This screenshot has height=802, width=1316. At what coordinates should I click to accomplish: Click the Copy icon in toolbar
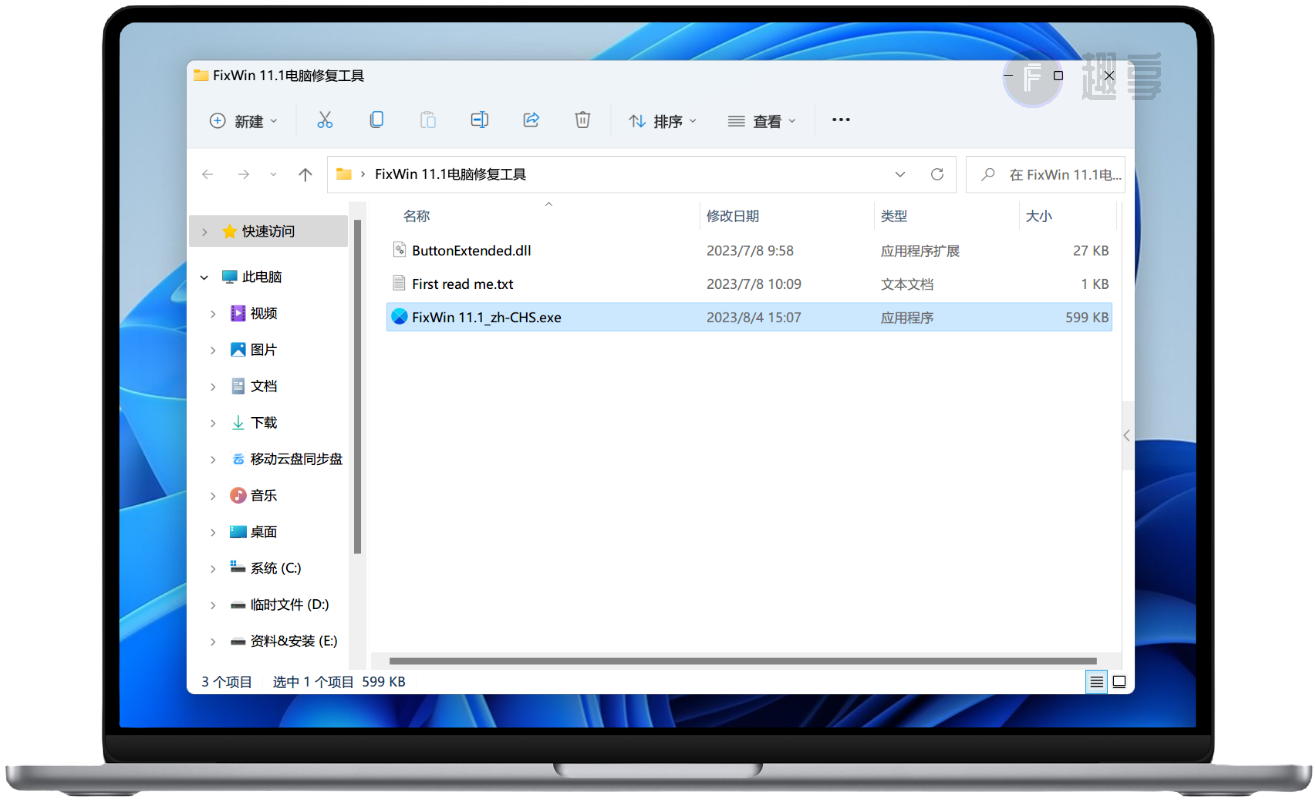pyautogui.click(x=376, y=120)
